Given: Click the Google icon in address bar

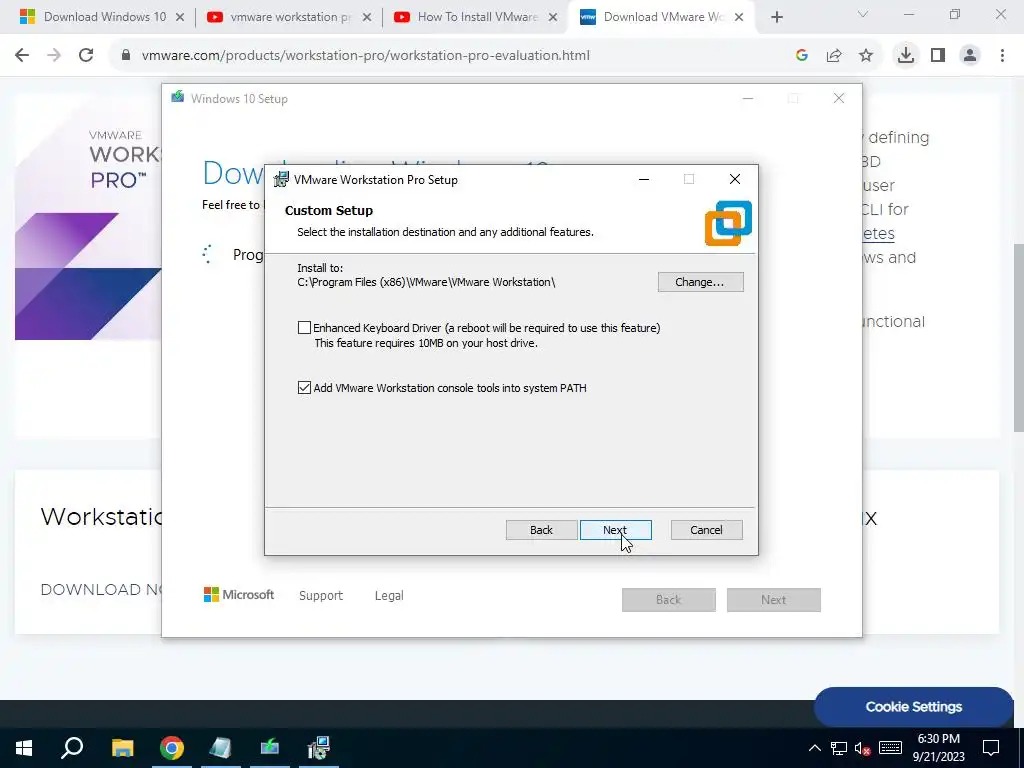Looking at the screenshot, I should [x=802, y=56].
